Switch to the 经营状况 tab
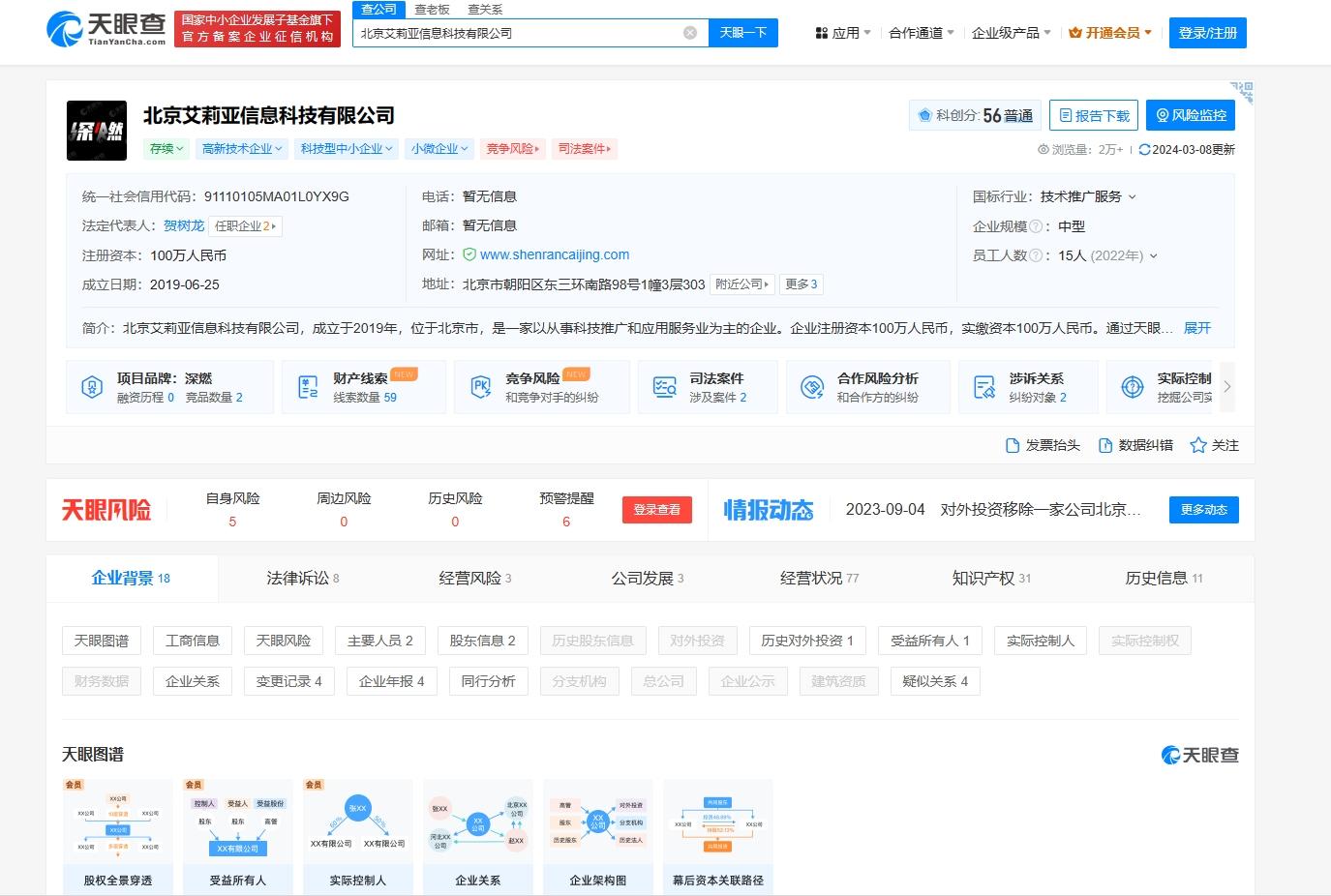The image size is (1331, 896). pos(820,578)
